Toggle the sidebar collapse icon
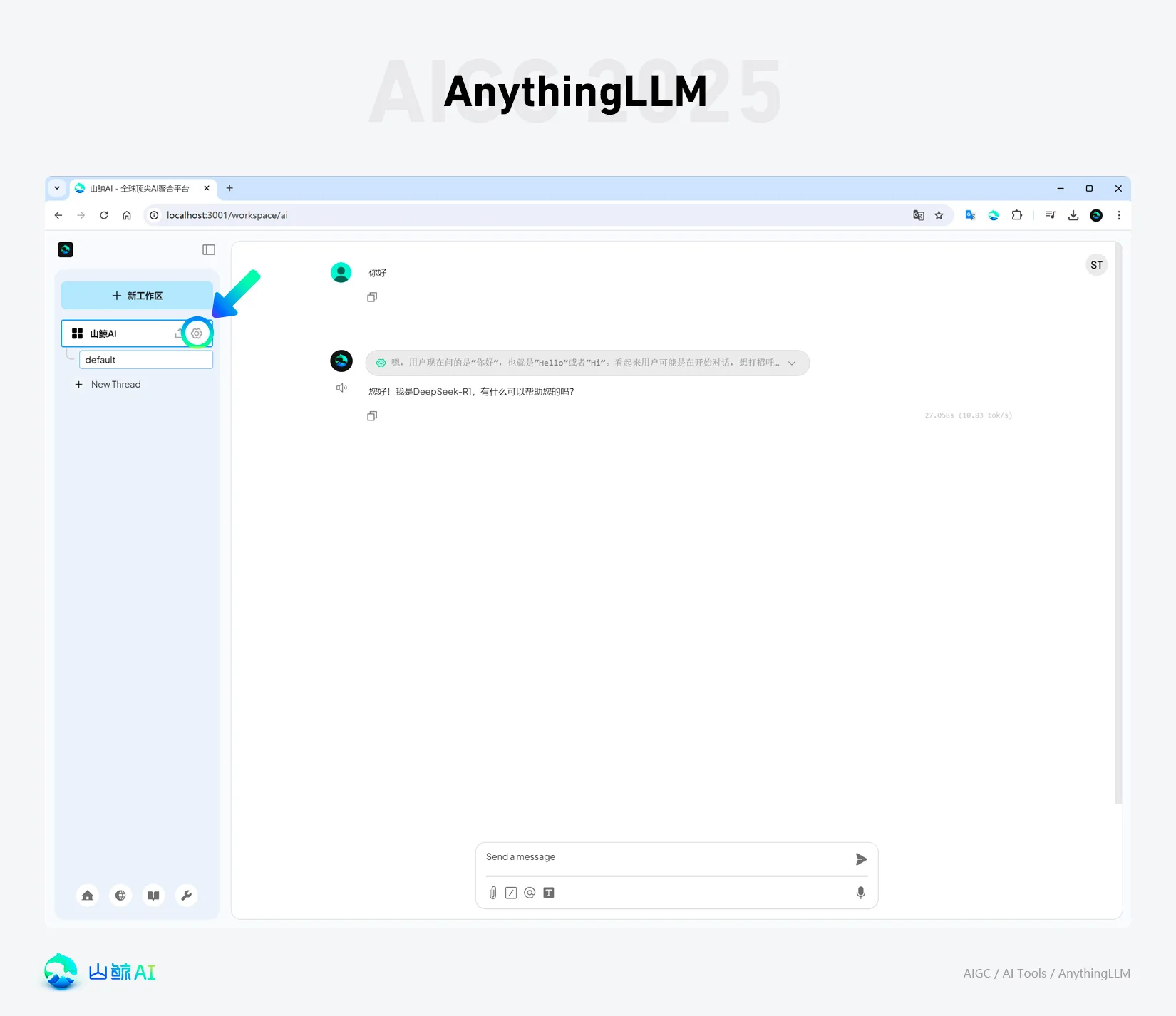The width and height of the screenshot is (1176, 1016). (209, 249)
